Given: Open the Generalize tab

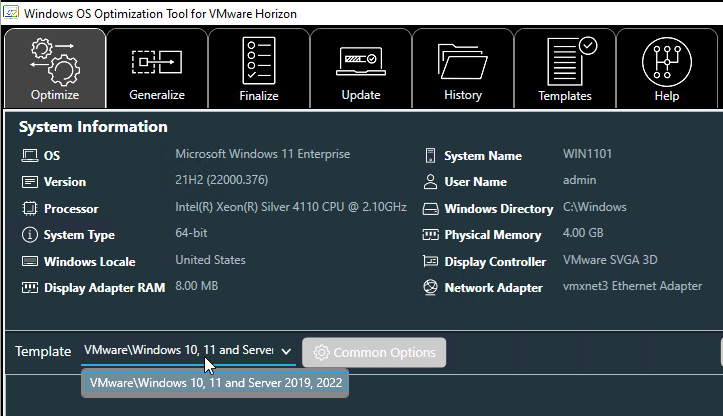Looking at the screenshot, I should point(157,68).
